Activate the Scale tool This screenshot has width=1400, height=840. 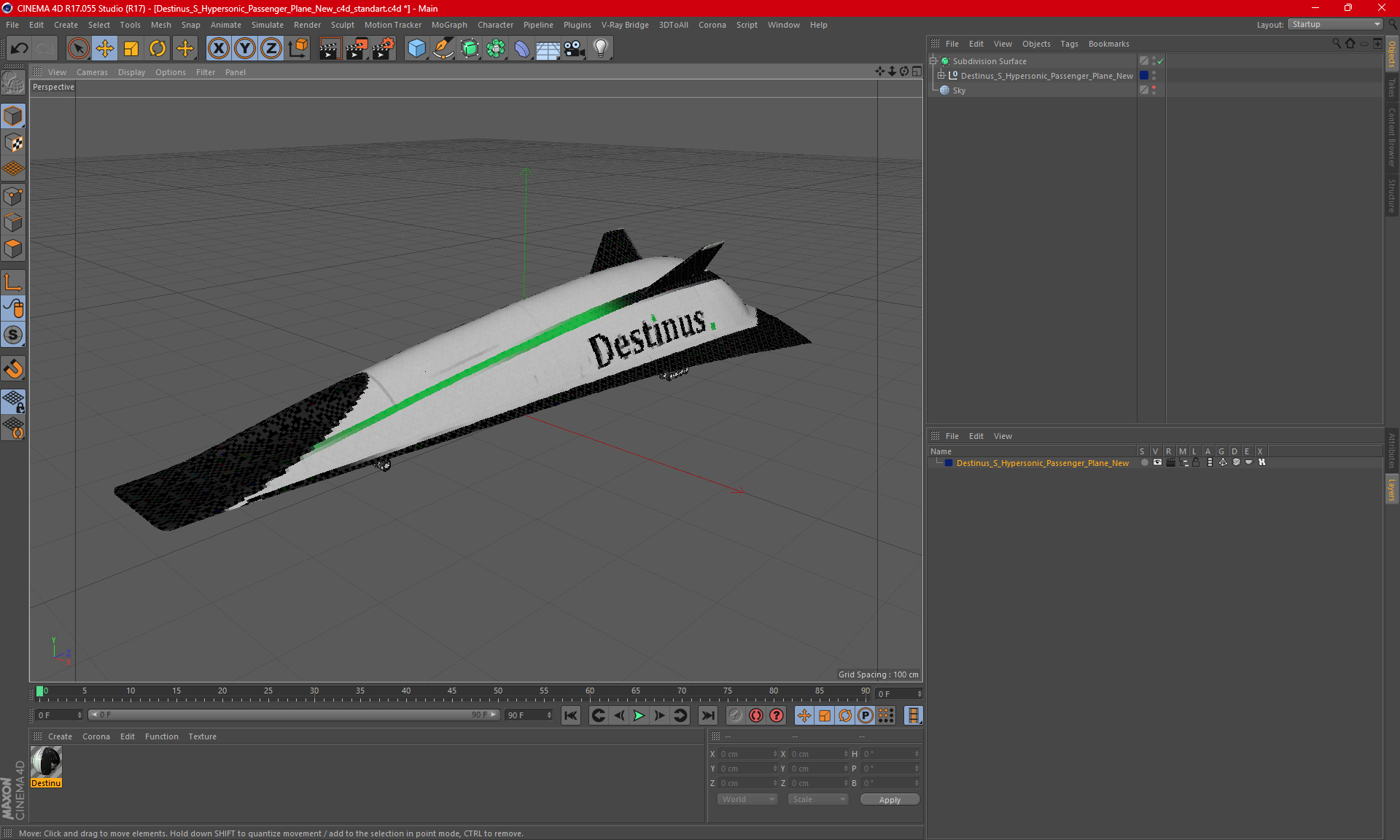131,49
